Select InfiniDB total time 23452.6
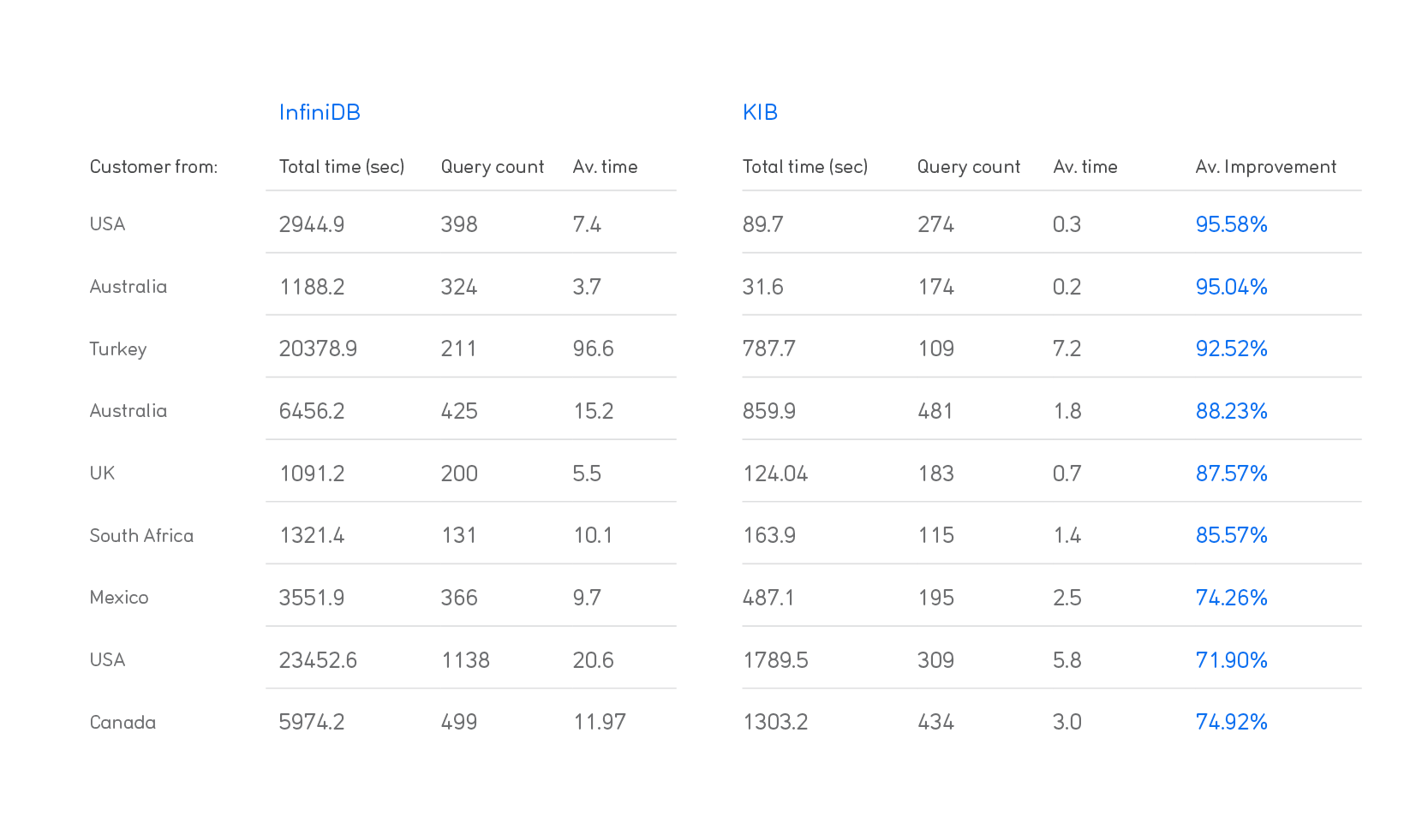1428x840 pixels. [x=318, y=660]
